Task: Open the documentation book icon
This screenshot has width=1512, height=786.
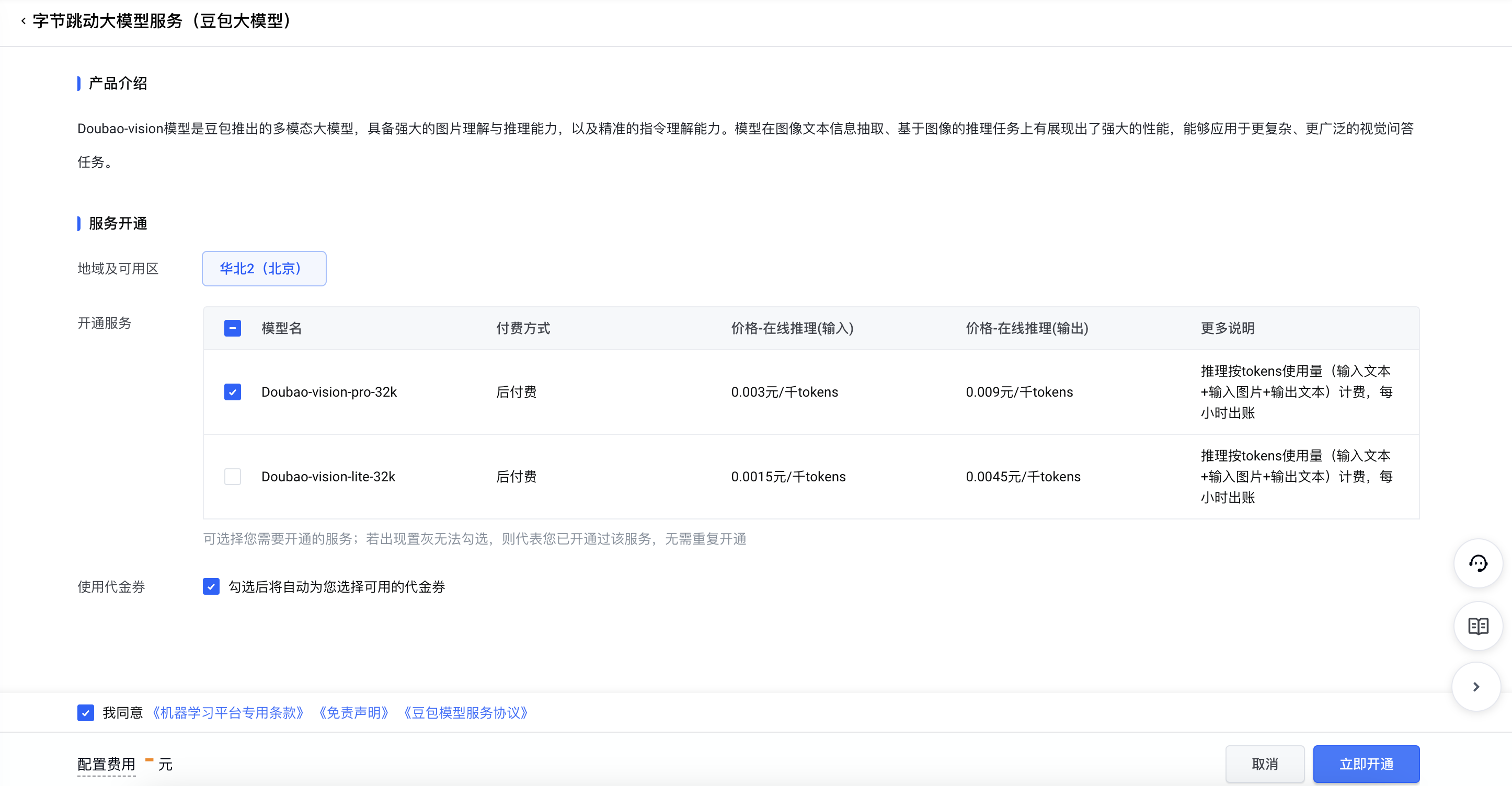Action: click(1477, 626)
